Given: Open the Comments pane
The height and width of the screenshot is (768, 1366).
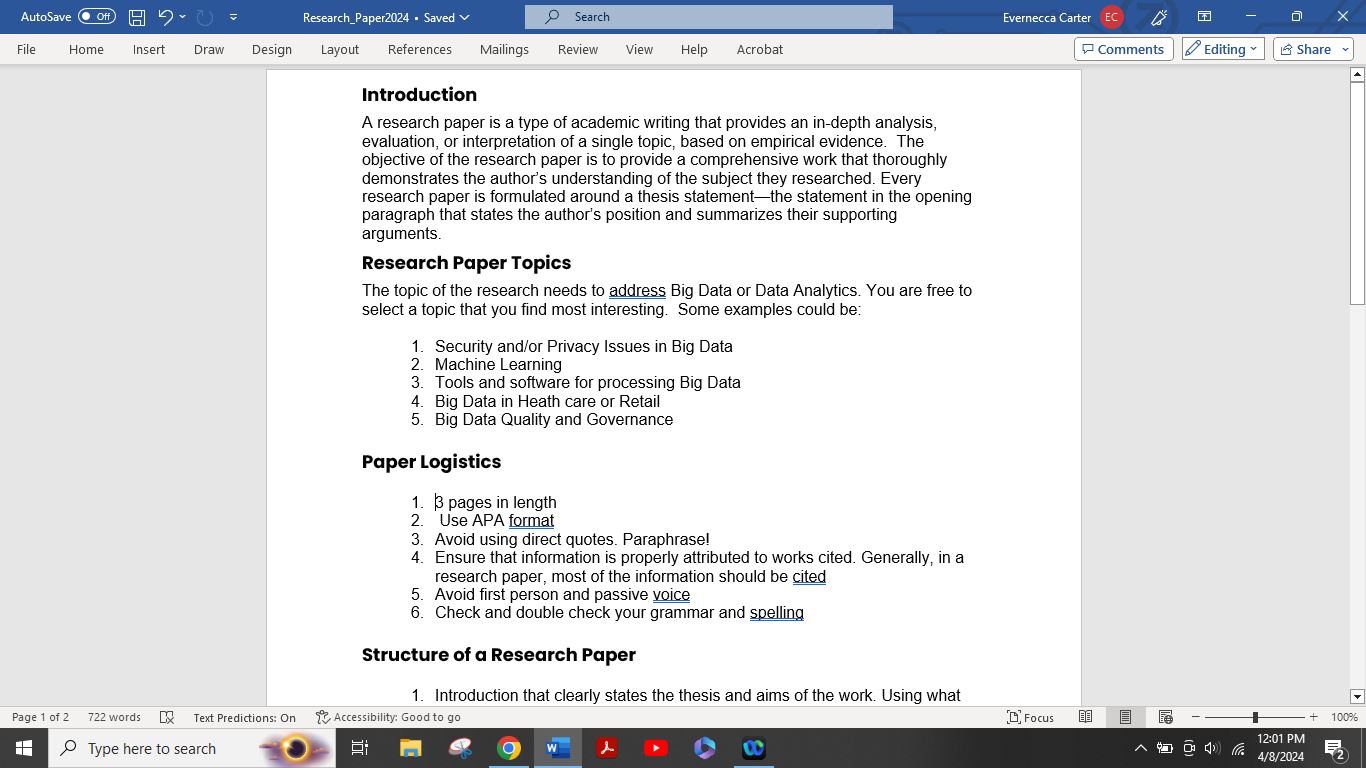Looking at the screenshot, I should (x=1123, y=49).
